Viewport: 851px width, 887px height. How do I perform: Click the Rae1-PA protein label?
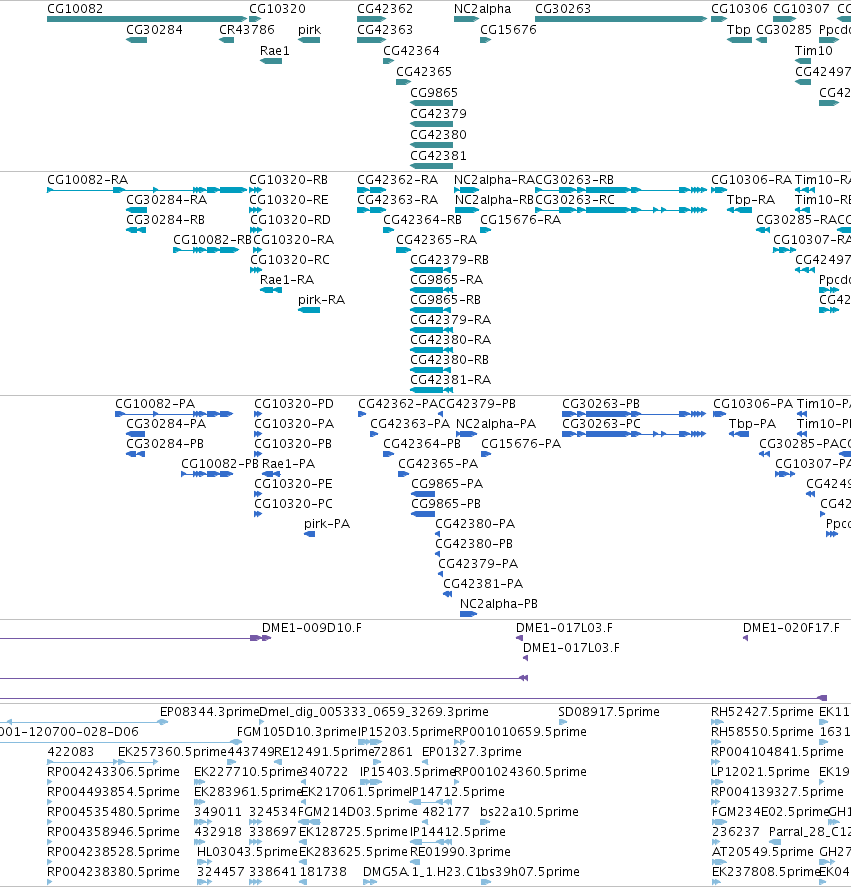click(289, 464)
